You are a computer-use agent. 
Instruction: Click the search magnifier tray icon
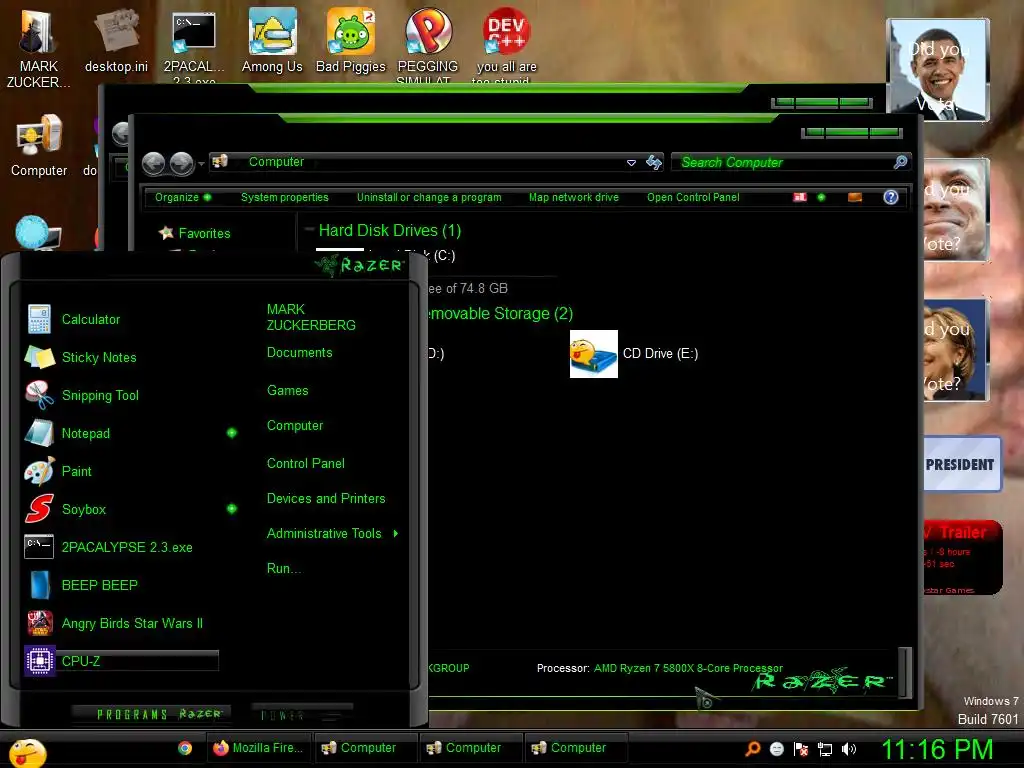coord(753,749)
